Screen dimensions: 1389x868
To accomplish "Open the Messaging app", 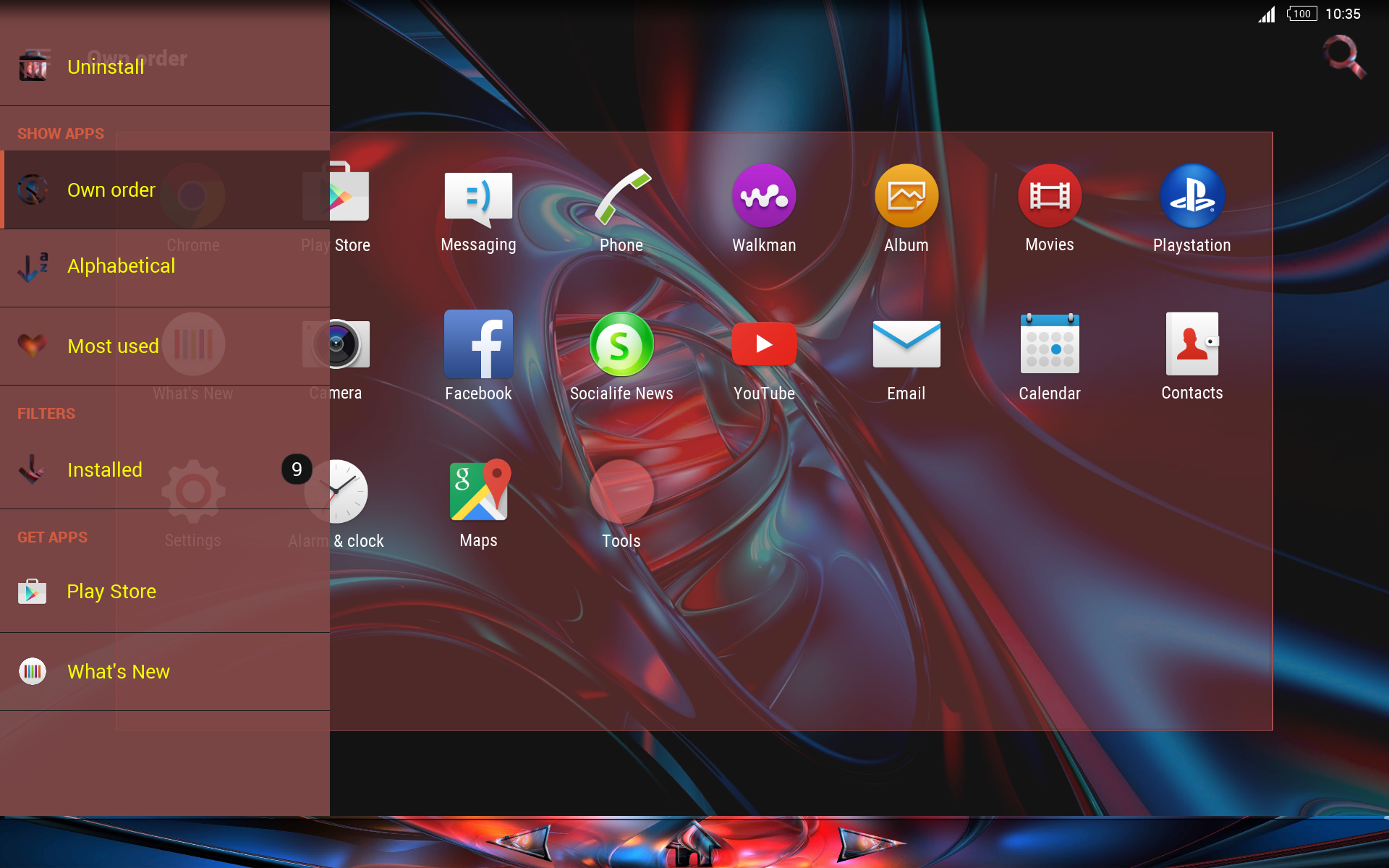I will pyautogui.click(x=478, y=210).
